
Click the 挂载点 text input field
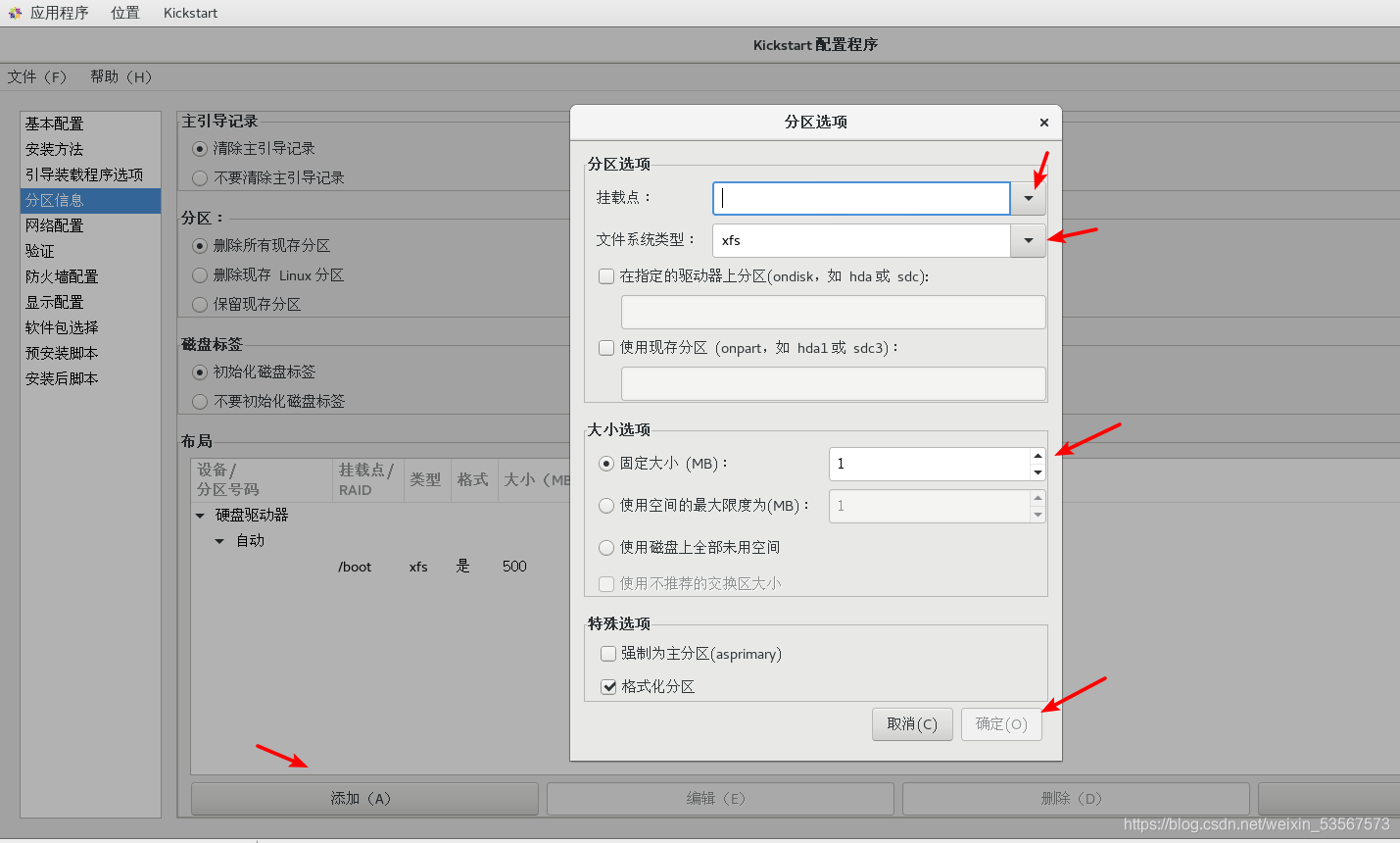861,198
